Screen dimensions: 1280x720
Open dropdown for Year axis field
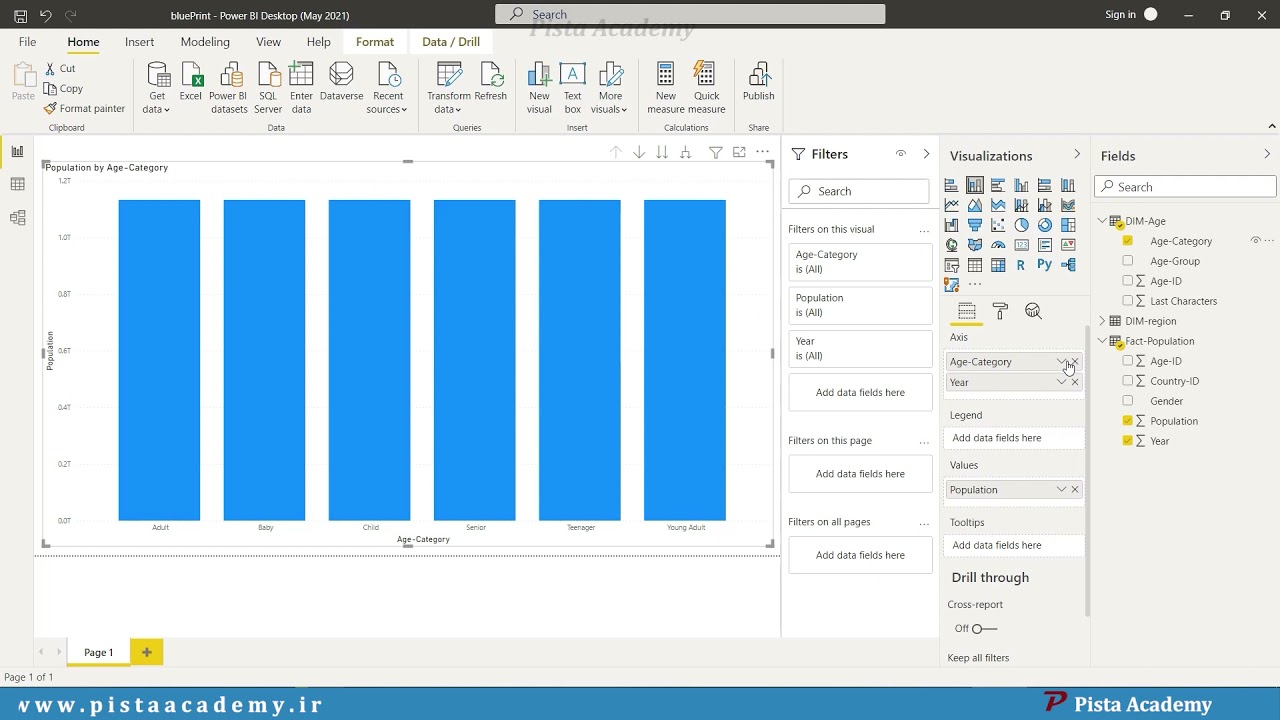(1061, 382)
